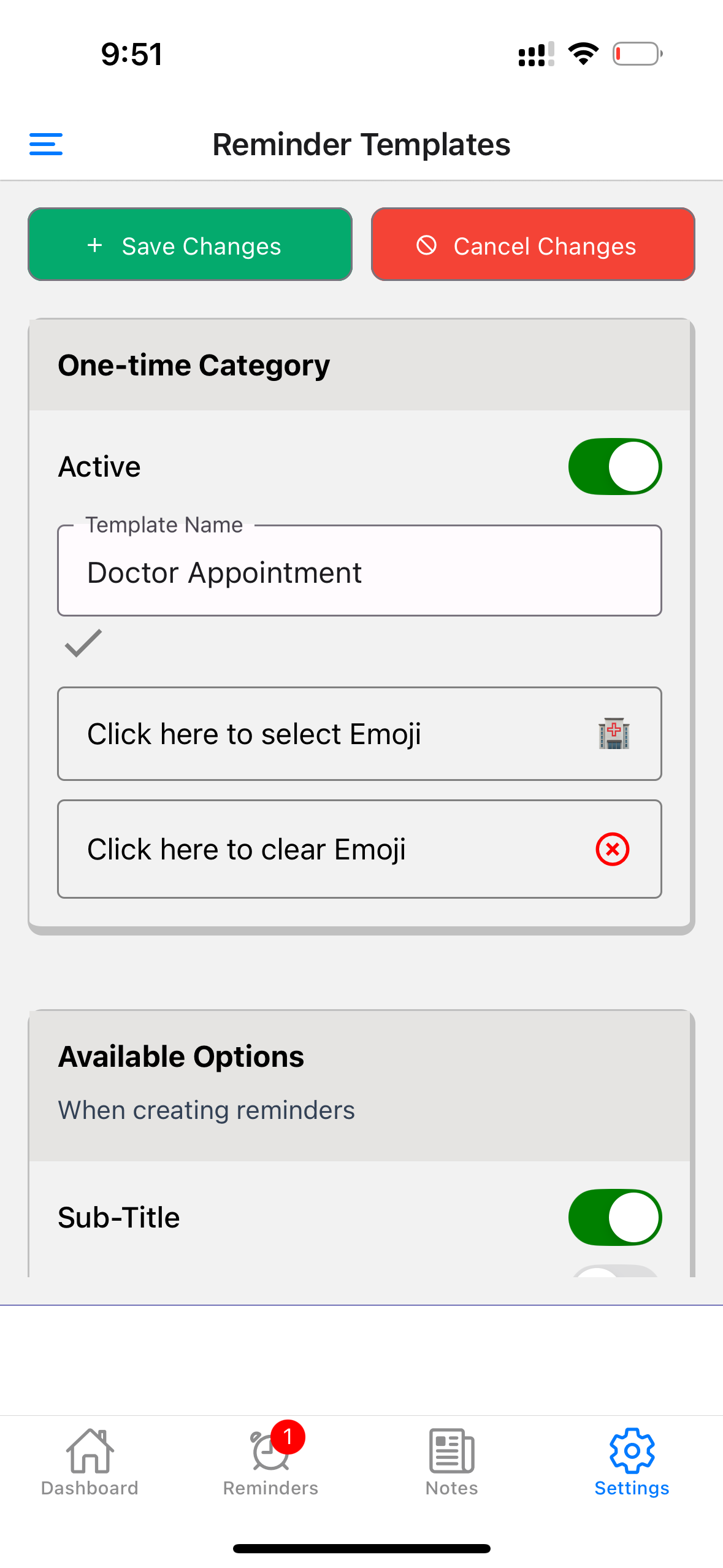Image resolution: width=723 pixels, height=1568 pixels.
Task: Tap the checkmark below Template Name
Action: click(x=83, y=643)
